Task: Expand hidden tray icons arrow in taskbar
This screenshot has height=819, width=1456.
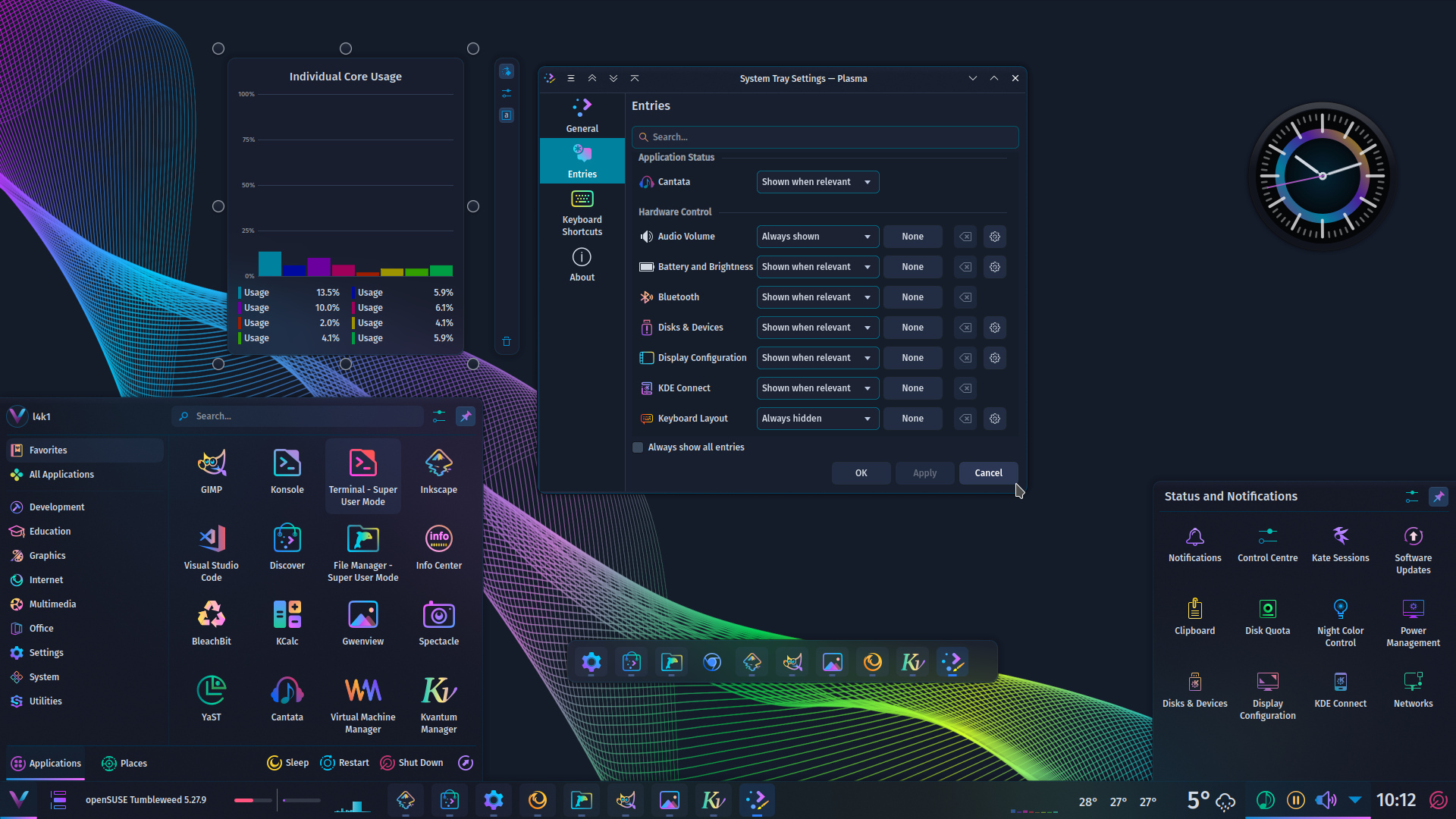Action: click(x=1355, y=800)
